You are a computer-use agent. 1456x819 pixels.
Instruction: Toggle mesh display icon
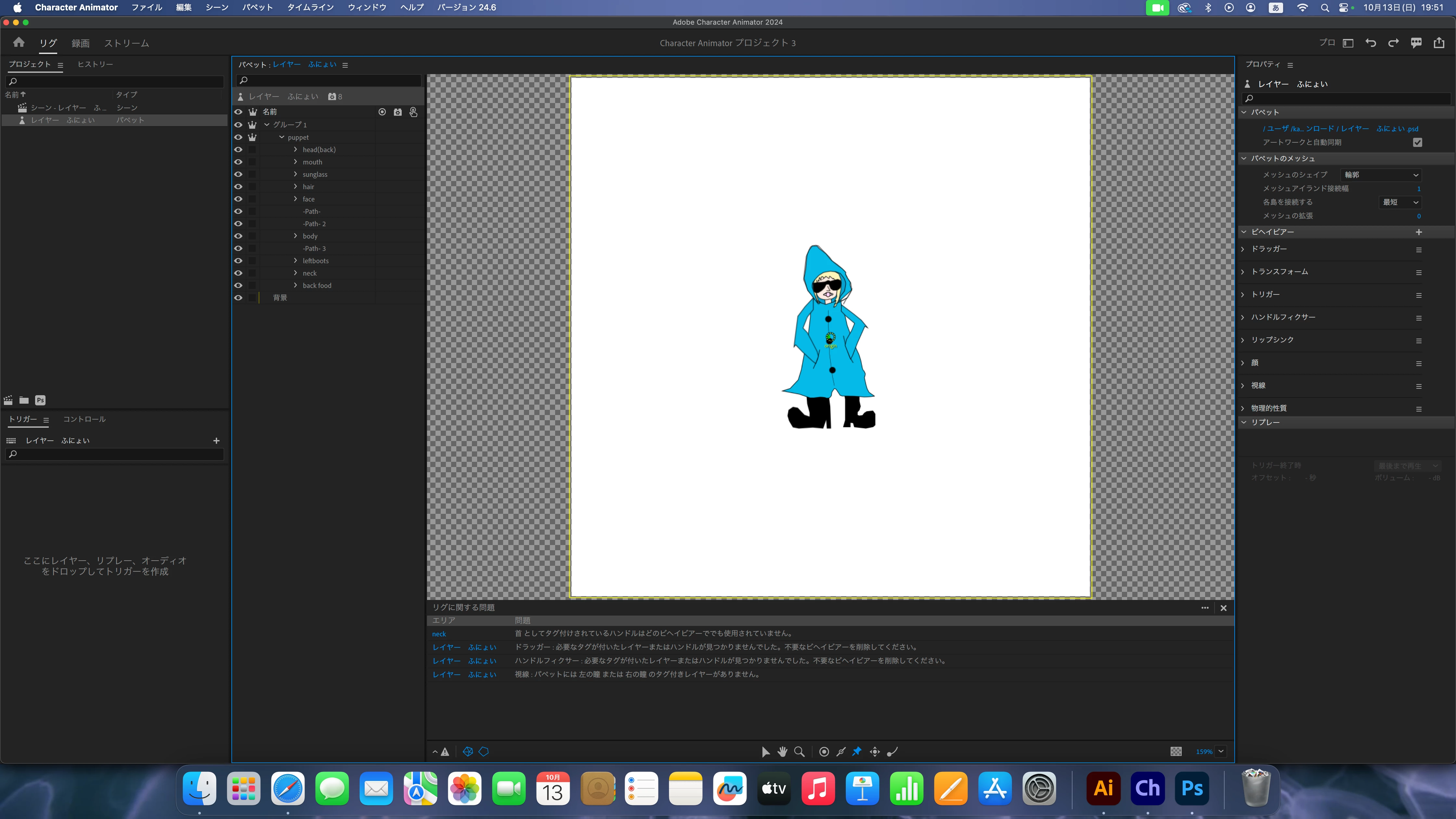point(467,751)
